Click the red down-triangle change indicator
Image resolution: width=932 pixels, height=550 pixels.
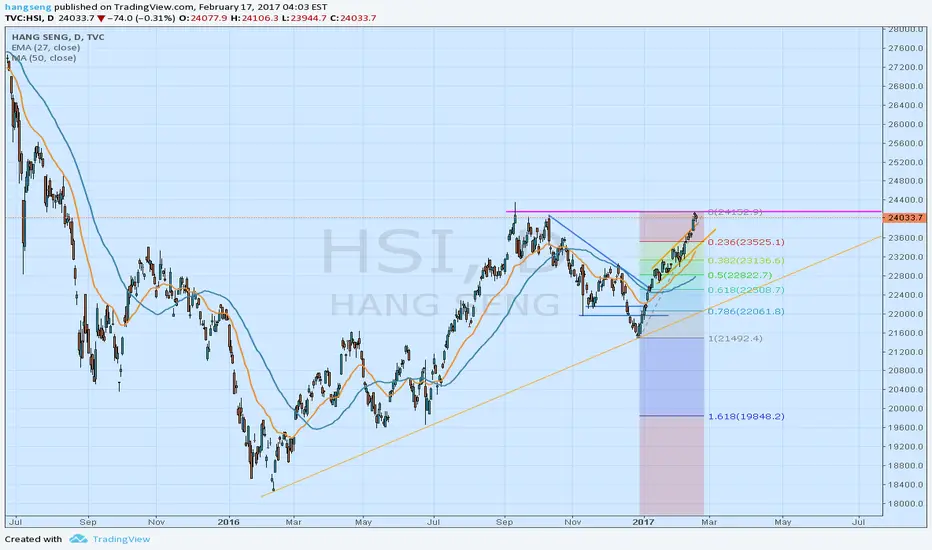click(x=101, y=18)
